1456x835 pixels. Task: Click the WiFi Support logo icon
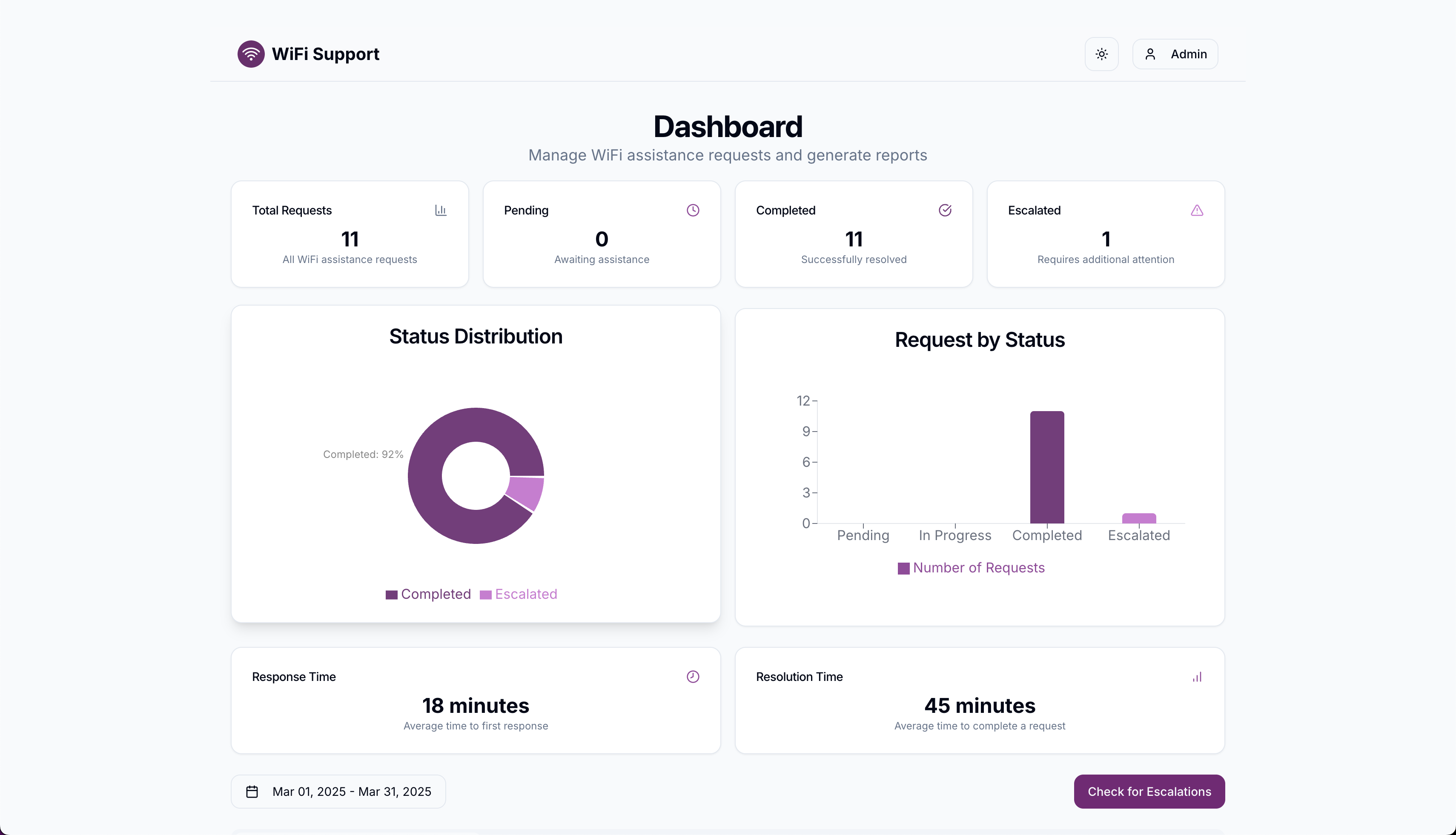pyautogui.click(x=251, y=54)
